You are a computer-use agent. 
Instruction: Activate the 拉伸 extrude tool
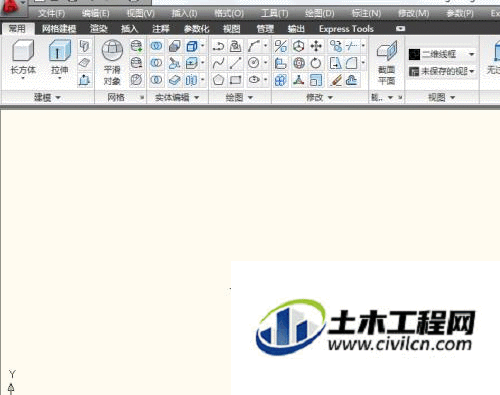60,60
